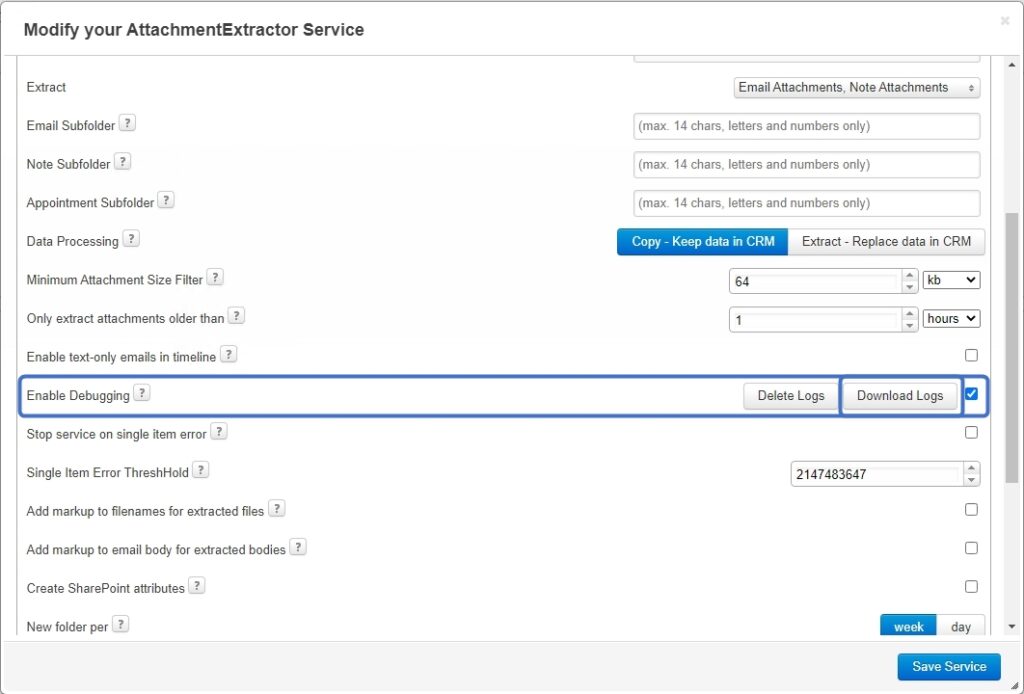
Task: Click help icon next to Note Subfolder
Action: pos(123,162)
